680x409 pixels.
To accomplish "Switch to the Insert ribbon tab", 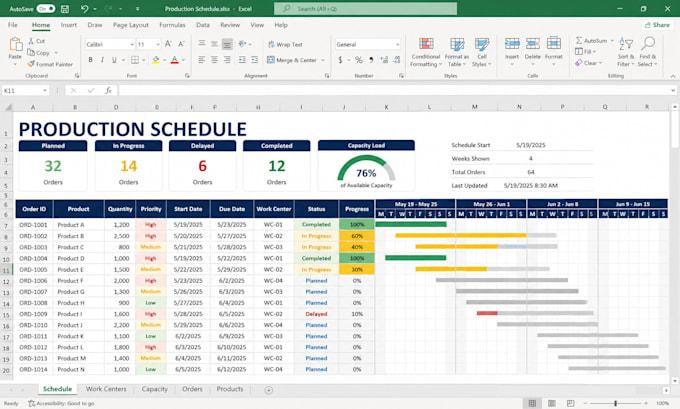I will click(69, 25).
